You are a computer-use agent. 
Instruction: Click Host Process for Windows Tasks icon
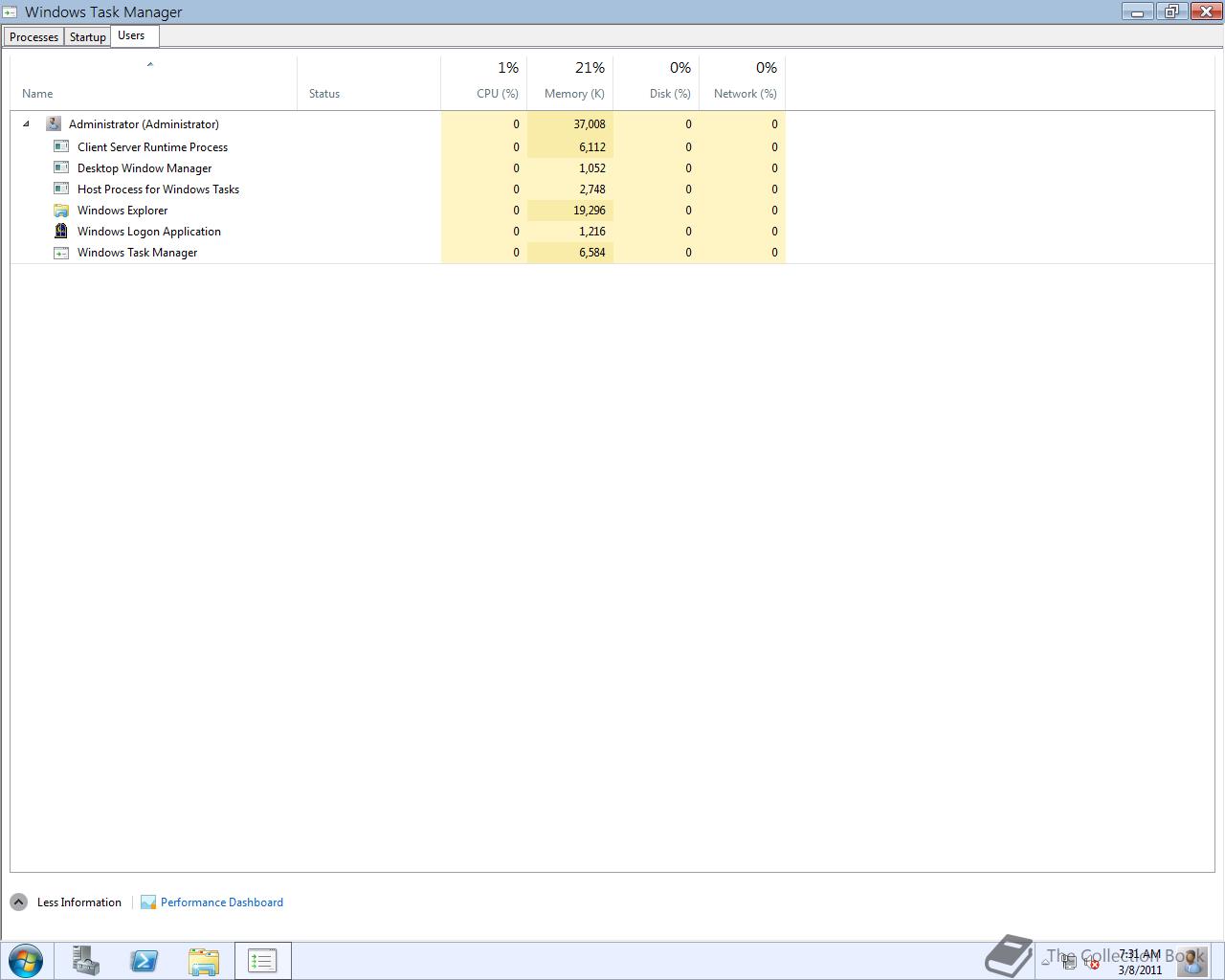pos(61,189)
